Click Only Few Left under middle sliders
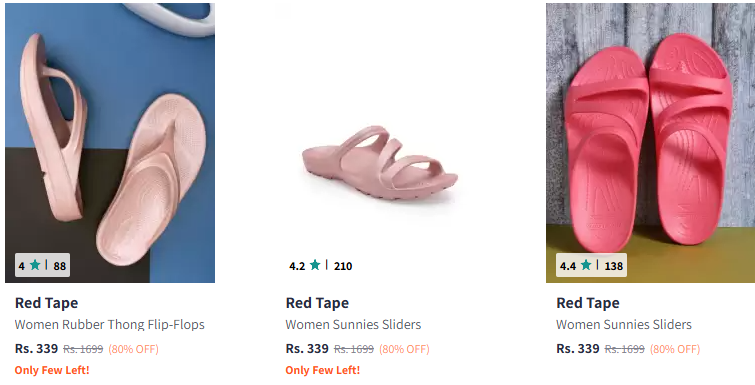 (x=323, y=370)
